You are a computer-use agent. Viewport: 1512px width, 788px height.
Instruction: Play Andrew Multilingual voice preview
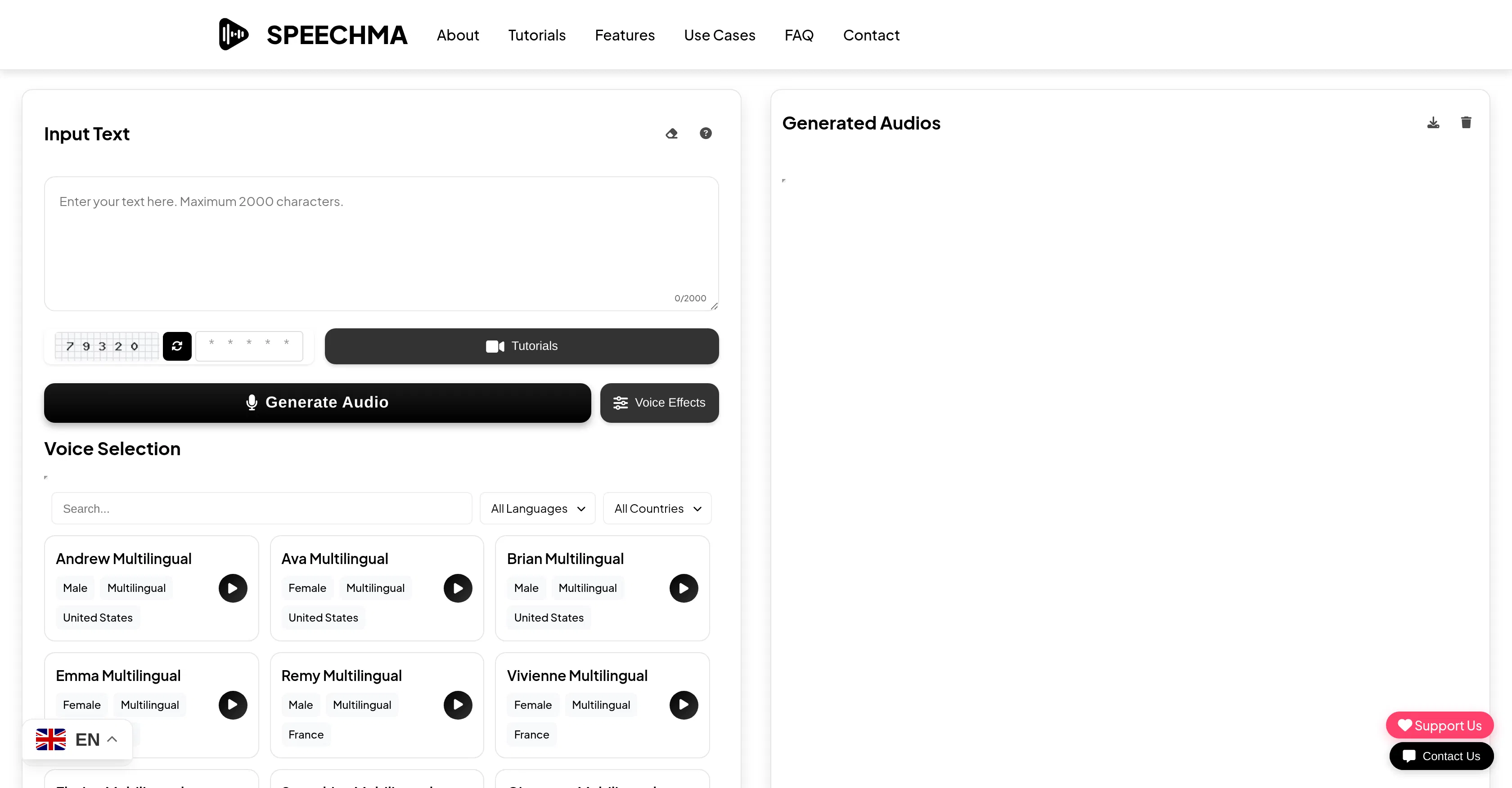(233, 588)
